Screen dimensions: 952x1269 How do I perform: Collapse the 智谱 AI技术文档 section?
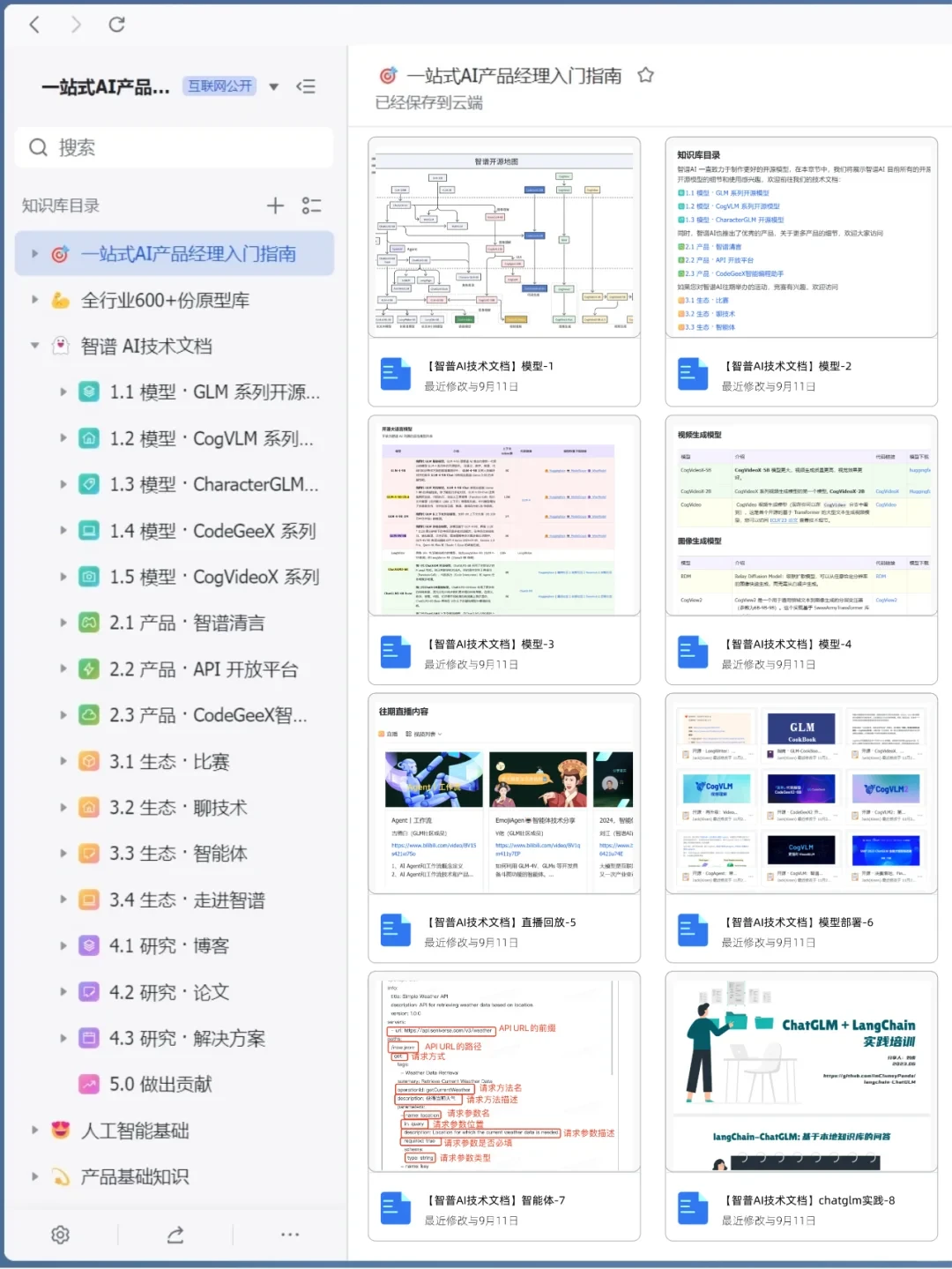[34, 346]
